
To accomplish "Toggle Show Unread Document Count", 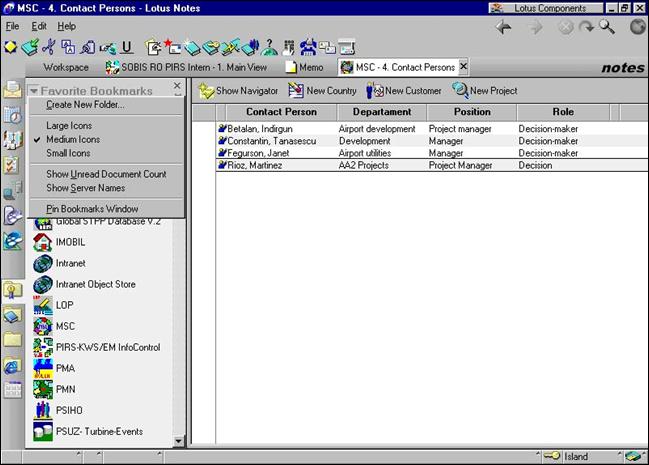I will click(x=106, y=175).
